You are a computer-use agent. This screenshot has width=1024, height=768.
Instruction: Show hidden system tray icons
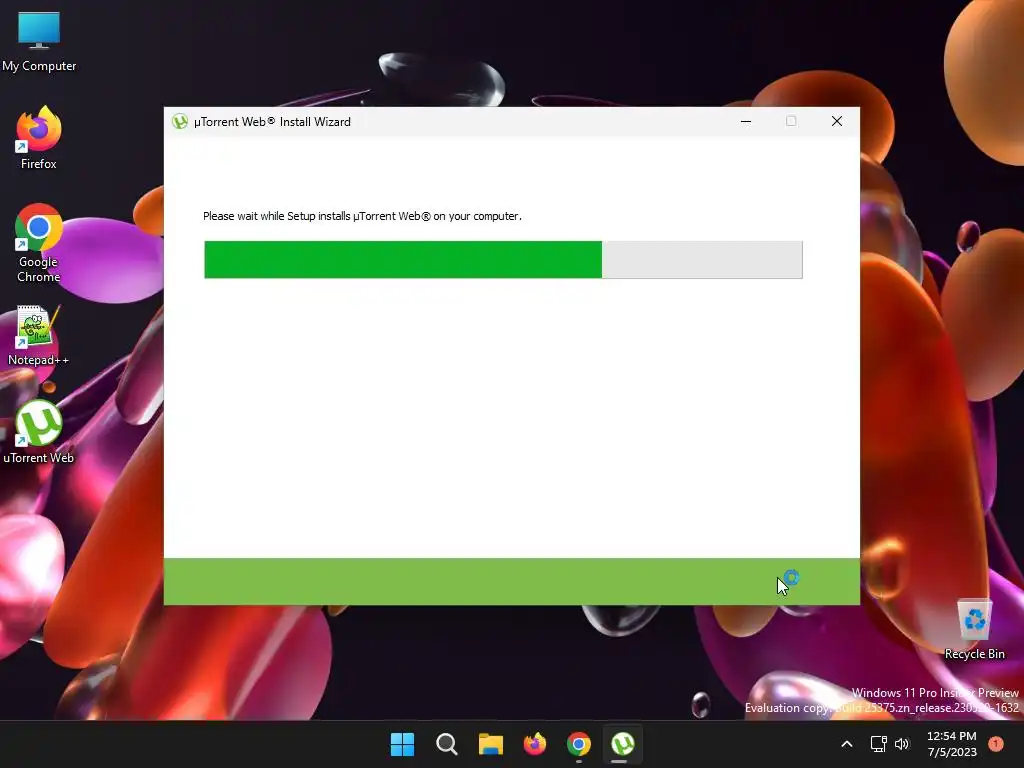click(x=846, y=744)
